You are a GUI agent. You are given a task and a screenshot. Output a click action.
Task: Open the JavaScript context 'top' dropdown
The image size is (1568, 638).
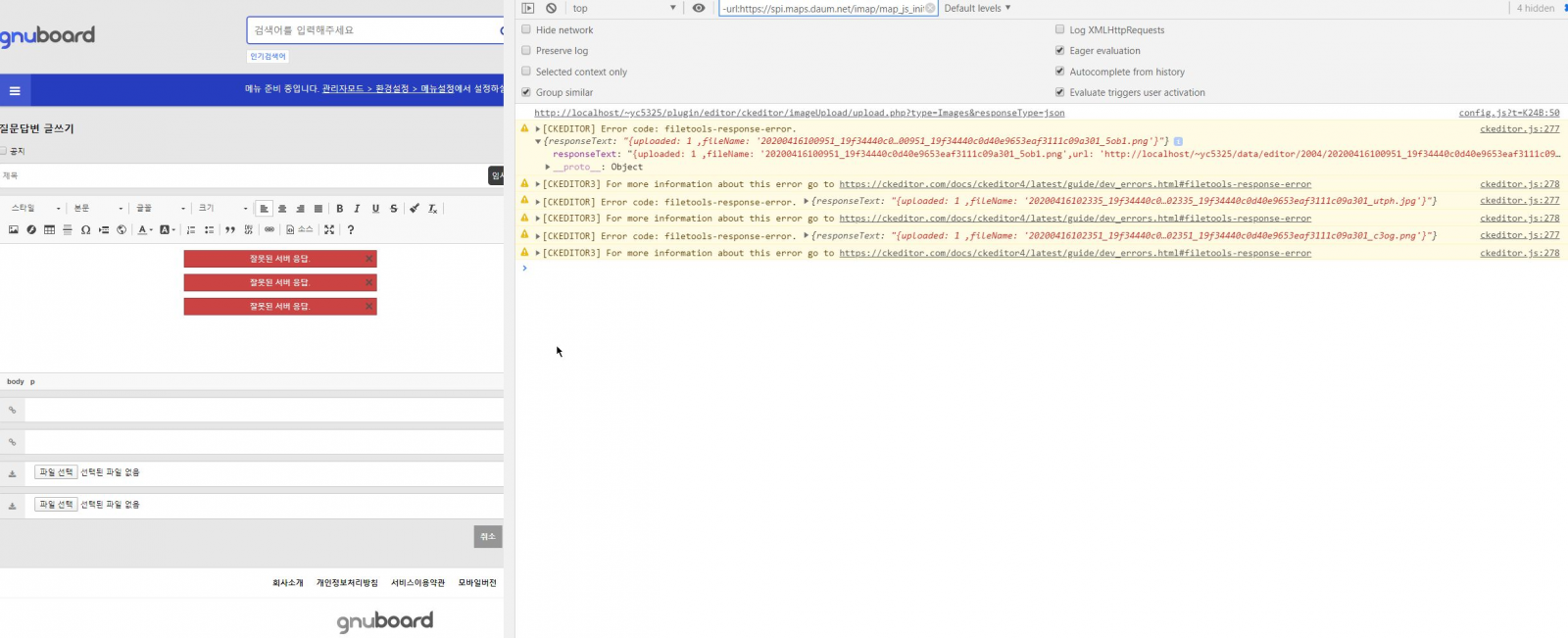(624, 8)
